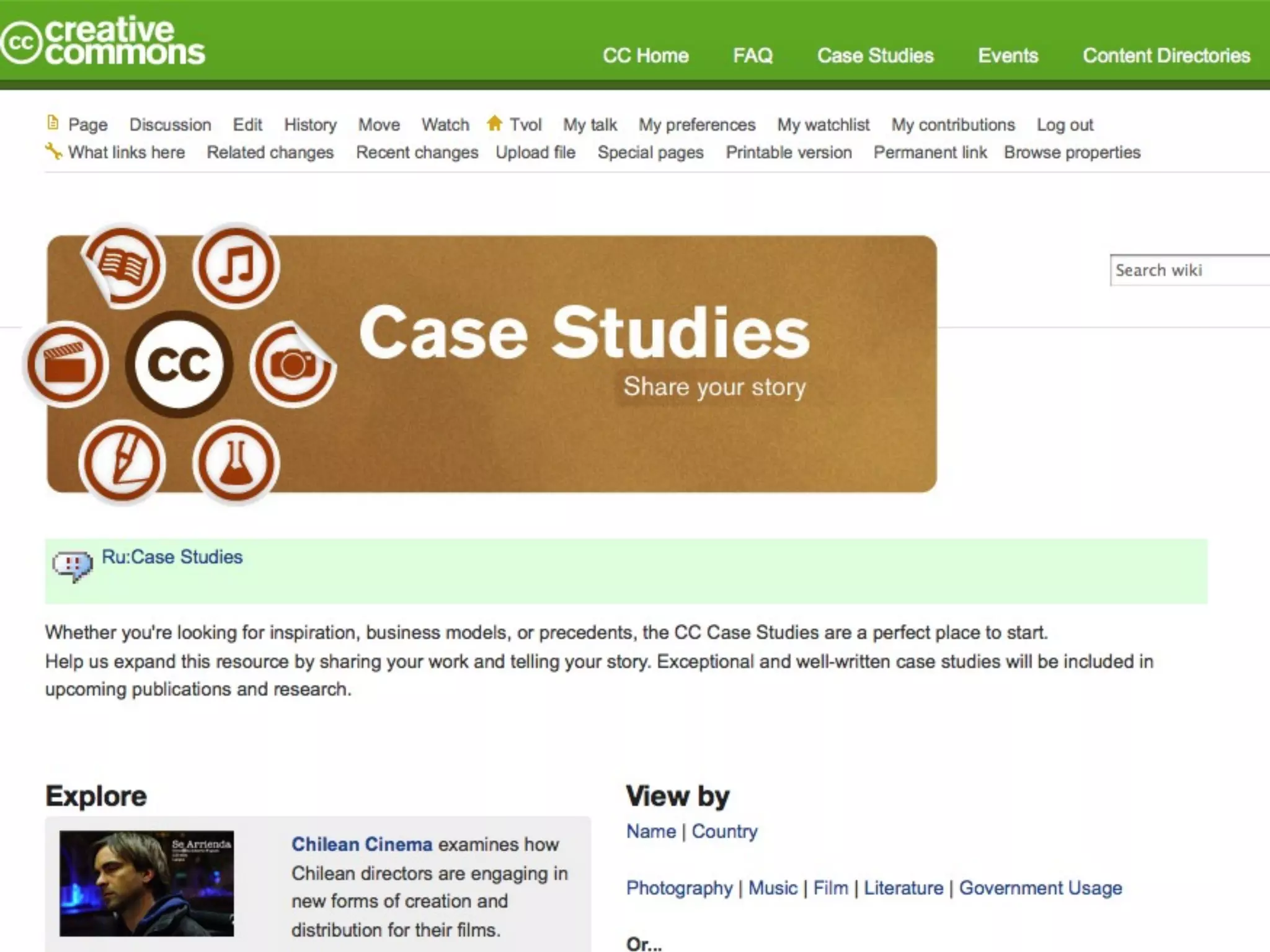Open the Ru:Case Studies translation link
1270x952 pixels.
172,557
